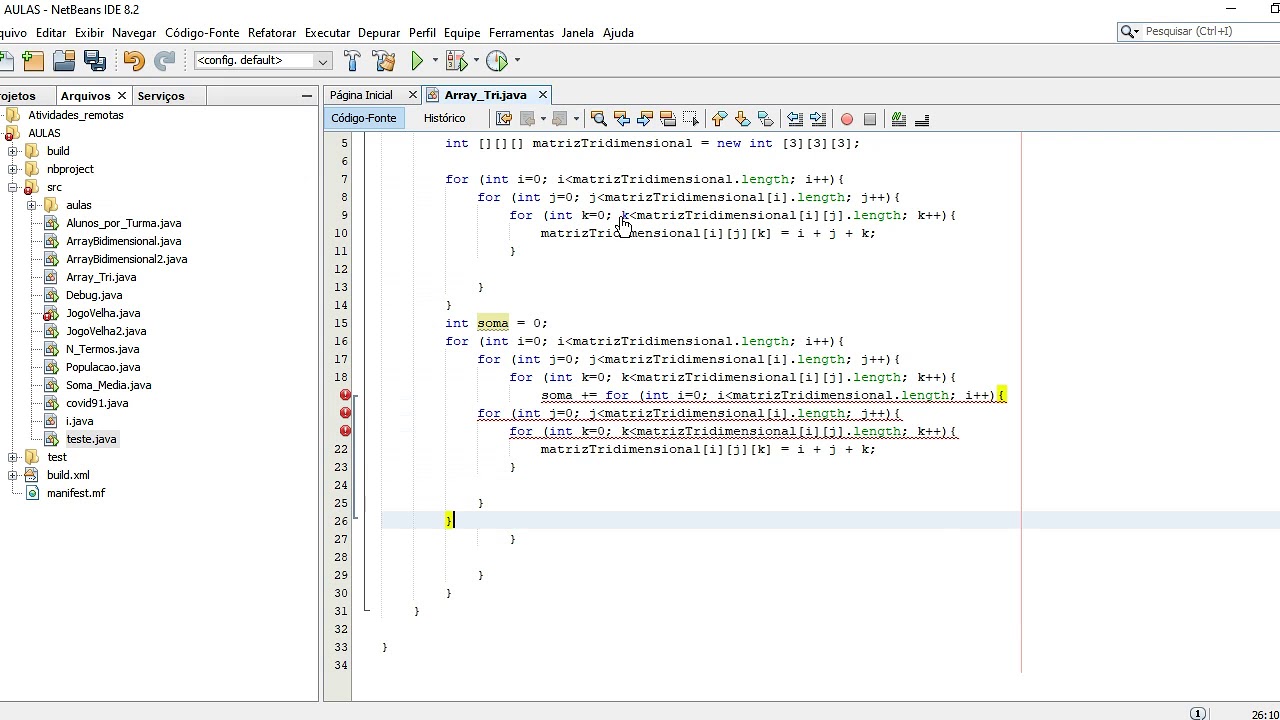The width and height of the screenshot is (1280, 720).
Task: Close the Array_Tri.java tab
Action: 543,95
